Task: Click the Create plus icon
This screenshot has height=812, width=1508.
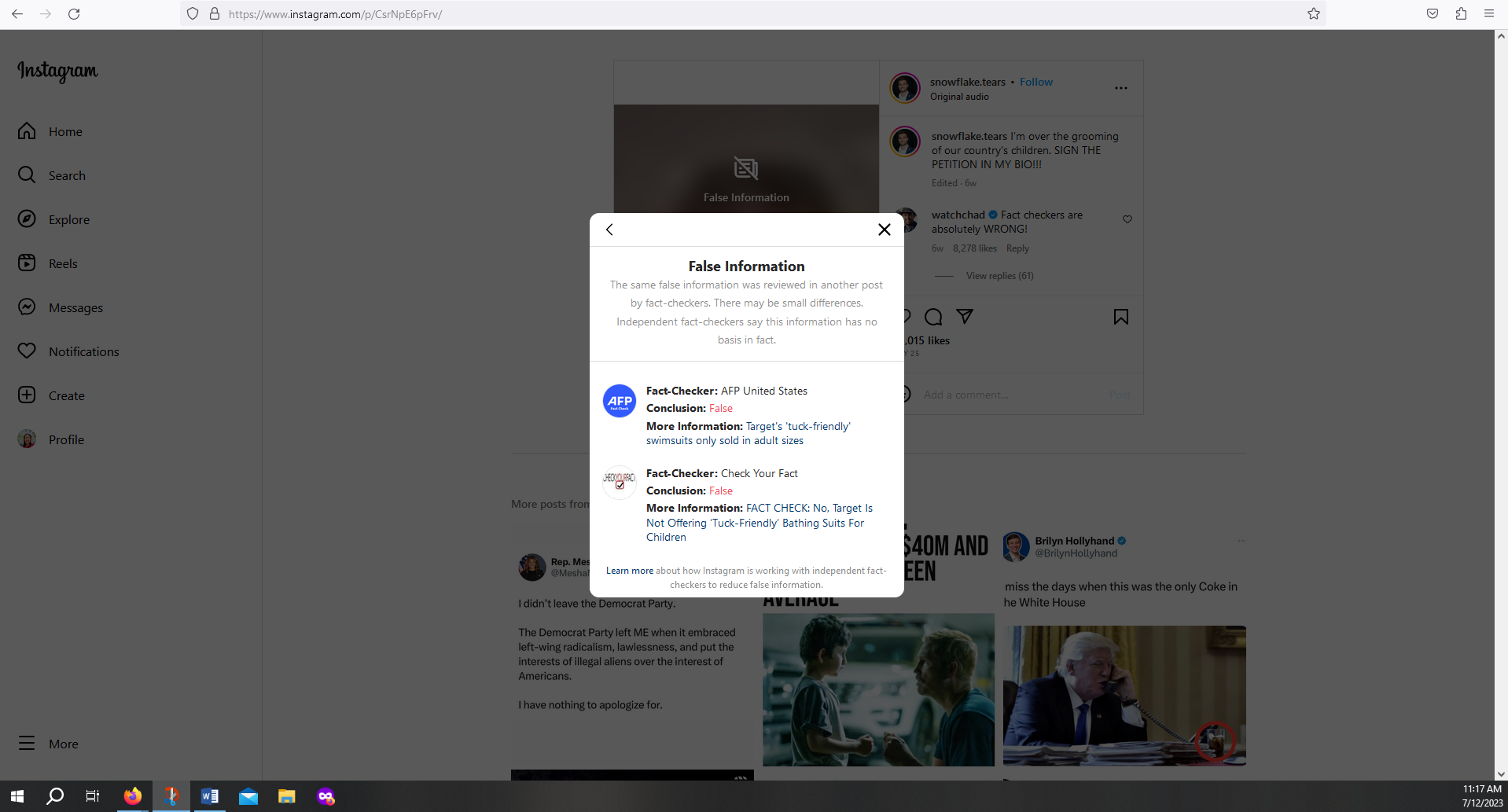Action: (27, 395)
